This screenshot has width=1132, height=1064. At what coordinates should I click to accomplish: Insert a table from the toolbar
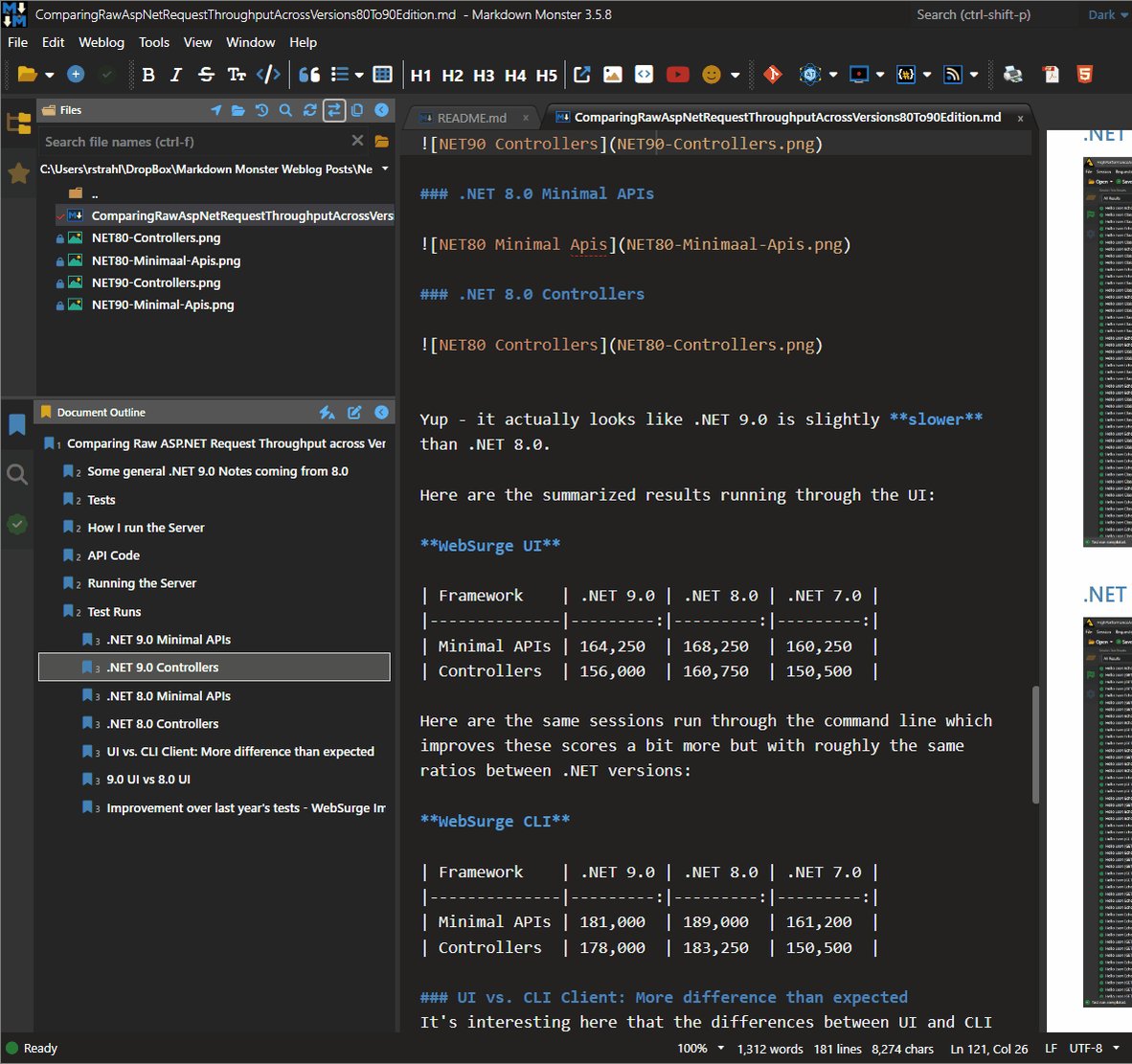(x=383, y=75)
